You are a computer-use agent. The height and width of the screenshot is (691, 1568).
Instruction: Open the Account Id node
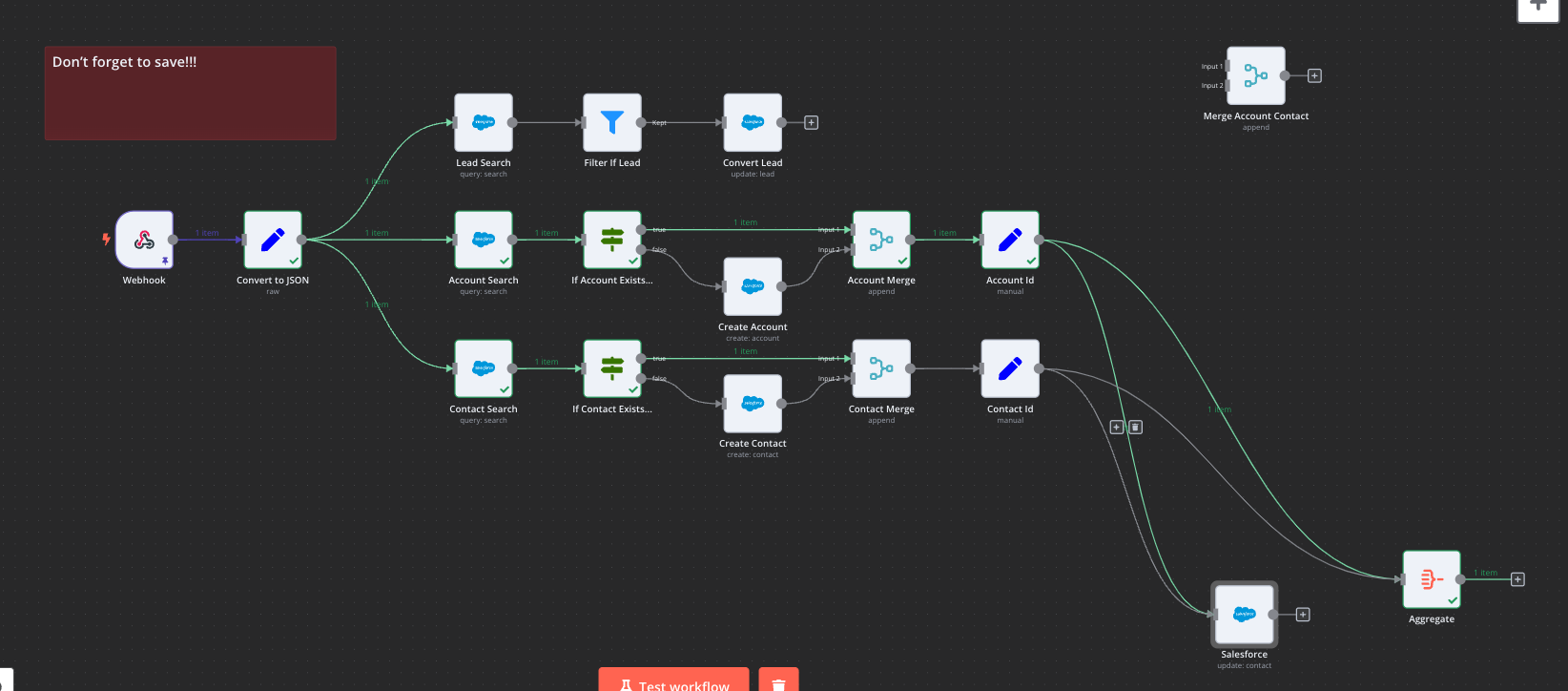click(1010, 240)
